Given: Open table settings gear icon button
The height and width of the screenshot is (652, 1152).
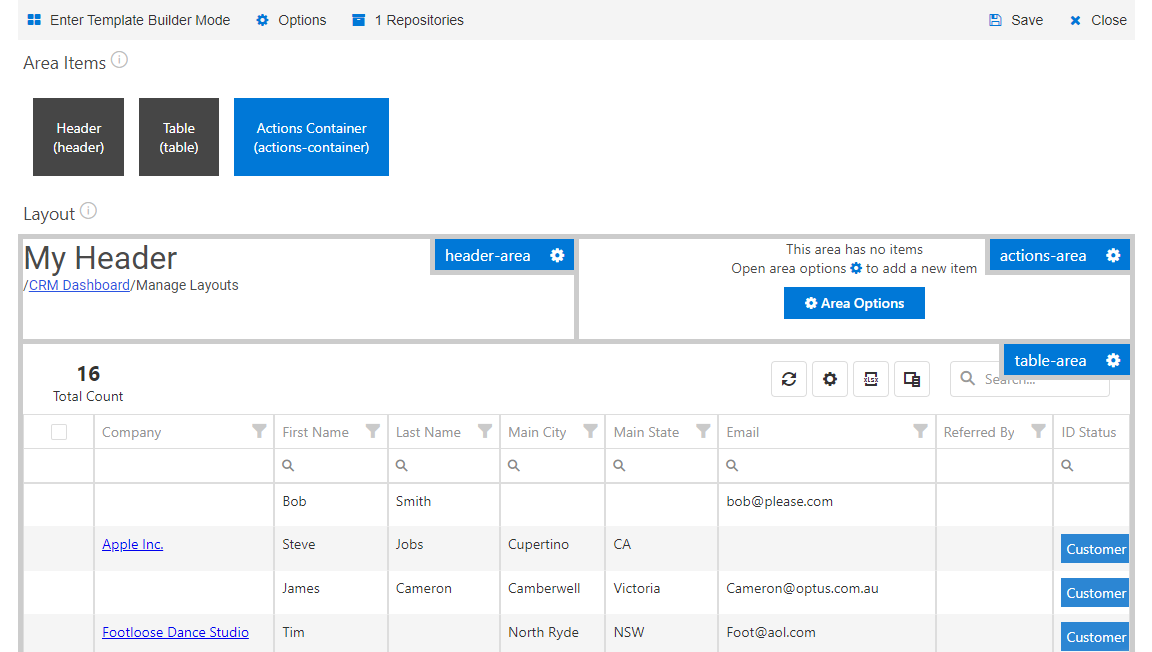Looking at the screenshot, I should coord(830,379).
